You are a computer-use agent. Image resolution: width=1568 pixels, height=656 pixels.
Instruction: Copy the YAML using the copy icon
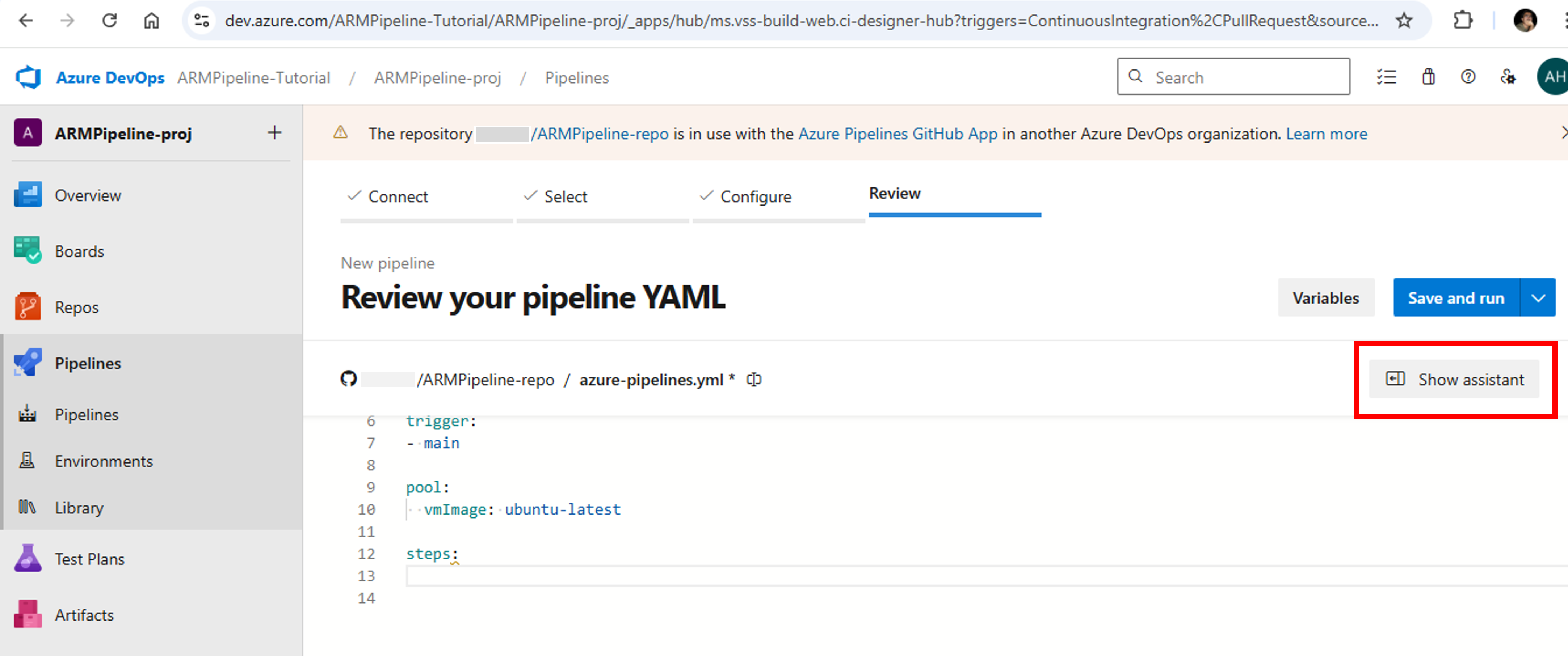754,379
